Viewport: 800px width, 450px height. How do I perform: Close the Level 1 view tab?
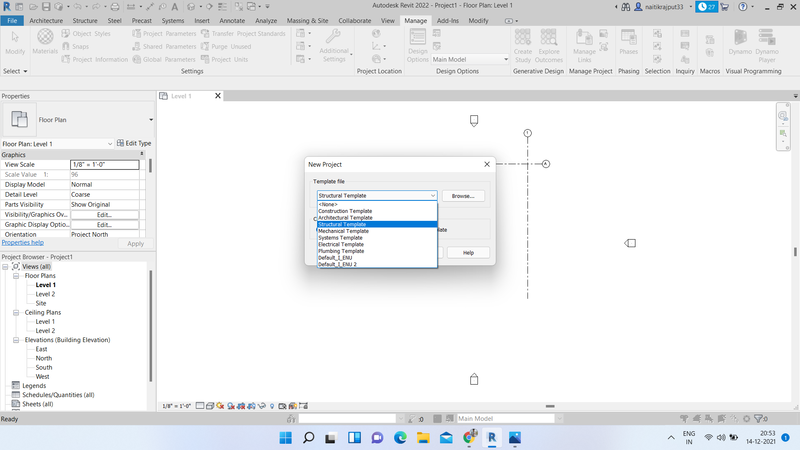click(218, 96)
